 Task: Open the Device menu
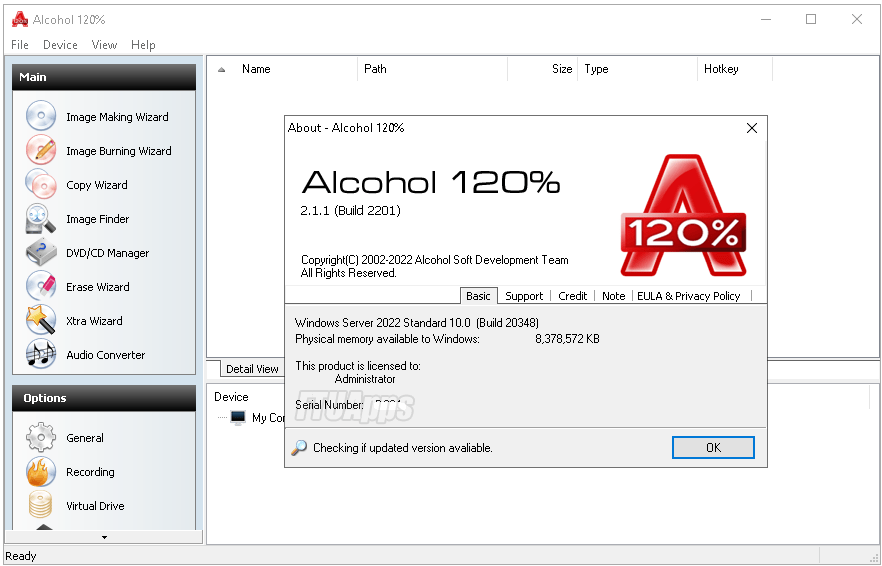60,45
